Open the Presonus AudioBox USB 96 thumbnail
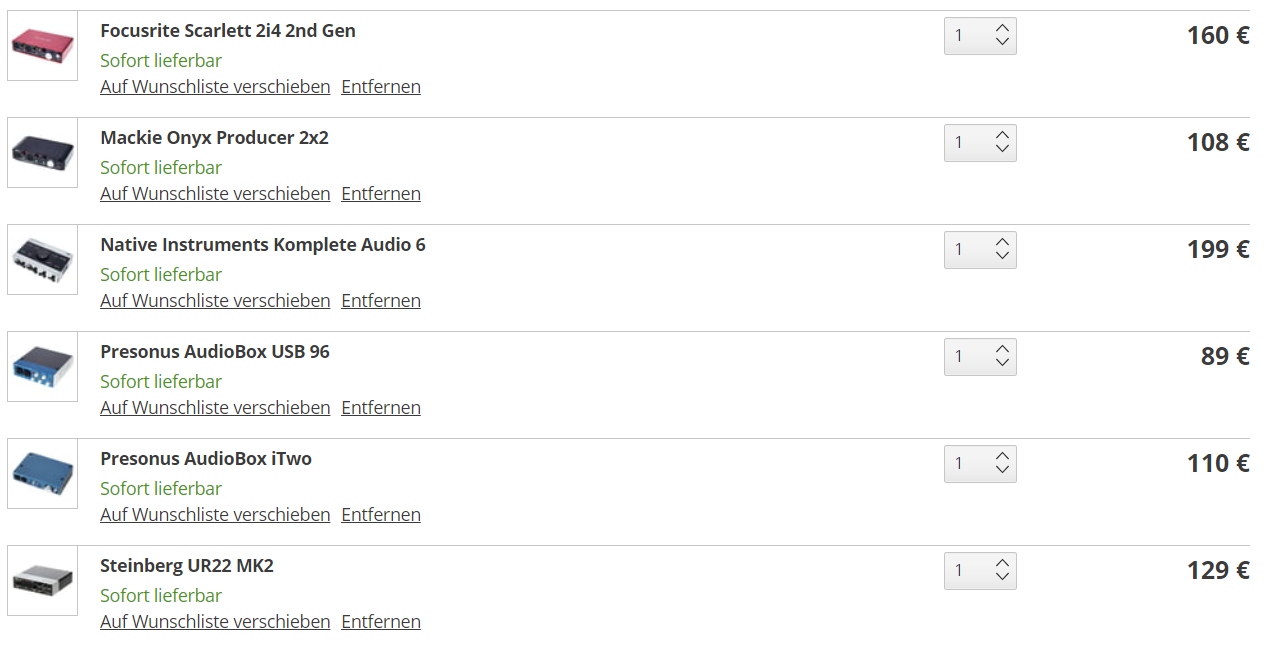This screenshot has width=1274, height=647. [42, 366]
